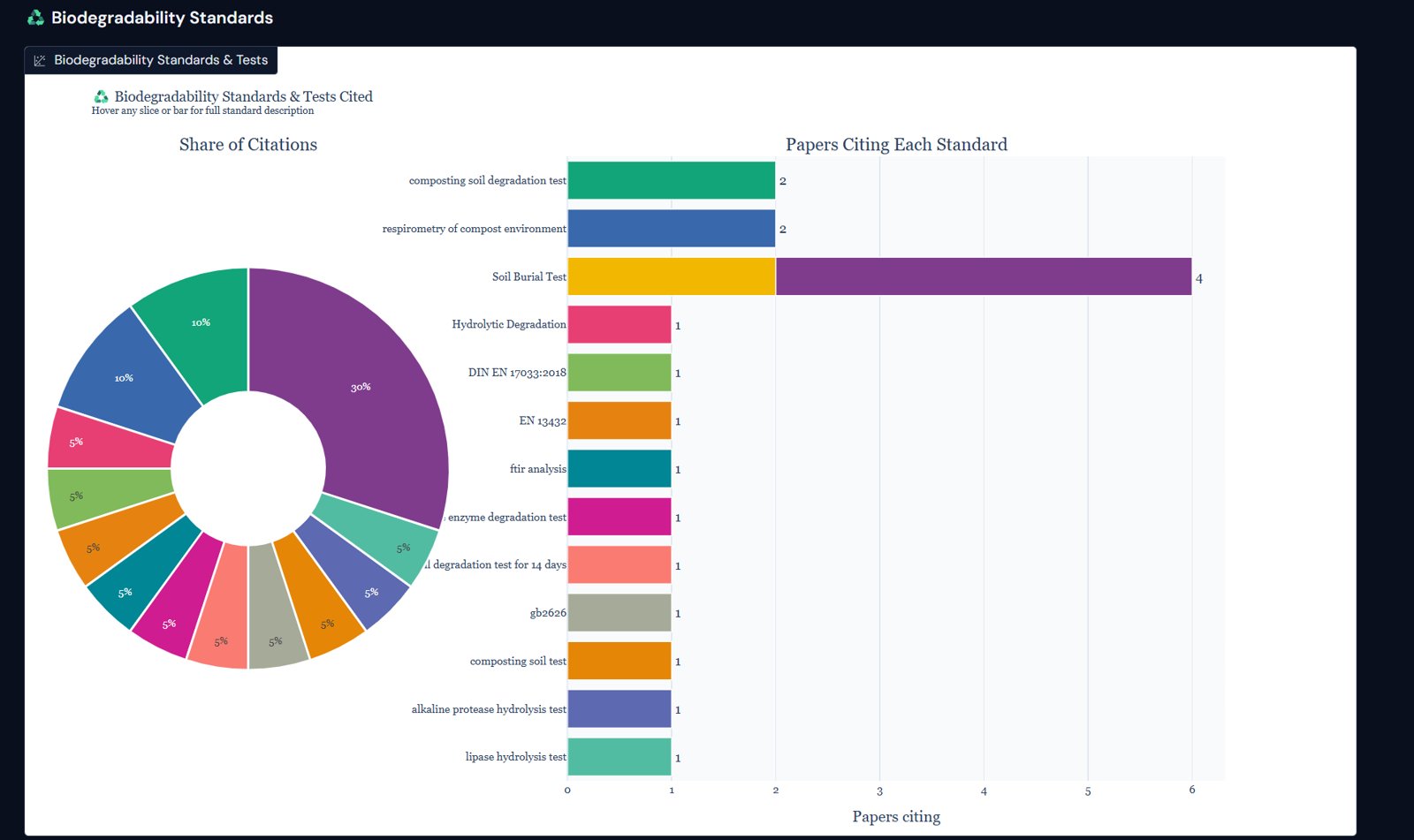Click the 'Papers Citing Each Standard' title

coord(896,145)
